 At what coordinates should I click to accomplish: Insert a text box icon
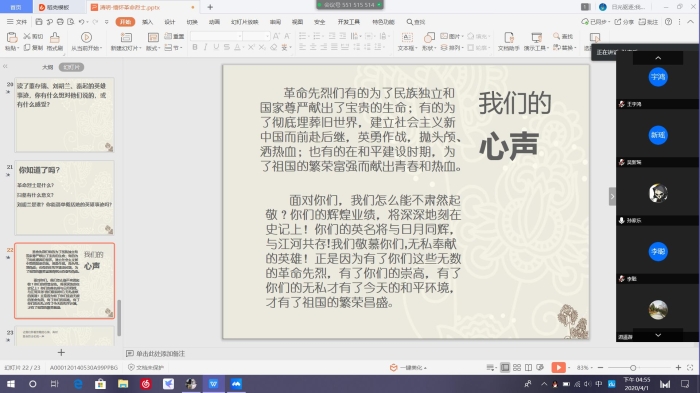tap(407, 38)
